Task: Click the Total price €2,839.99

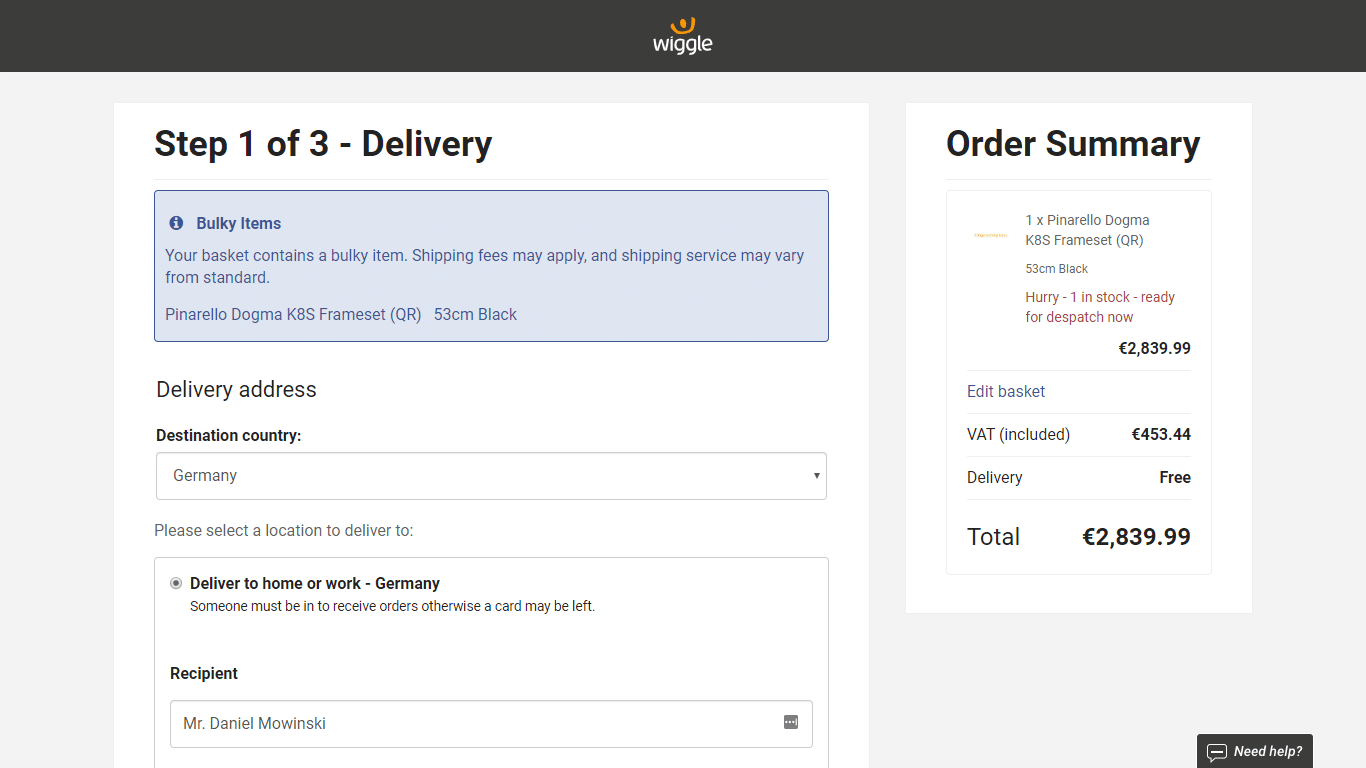Action: tap(1136, 537)
